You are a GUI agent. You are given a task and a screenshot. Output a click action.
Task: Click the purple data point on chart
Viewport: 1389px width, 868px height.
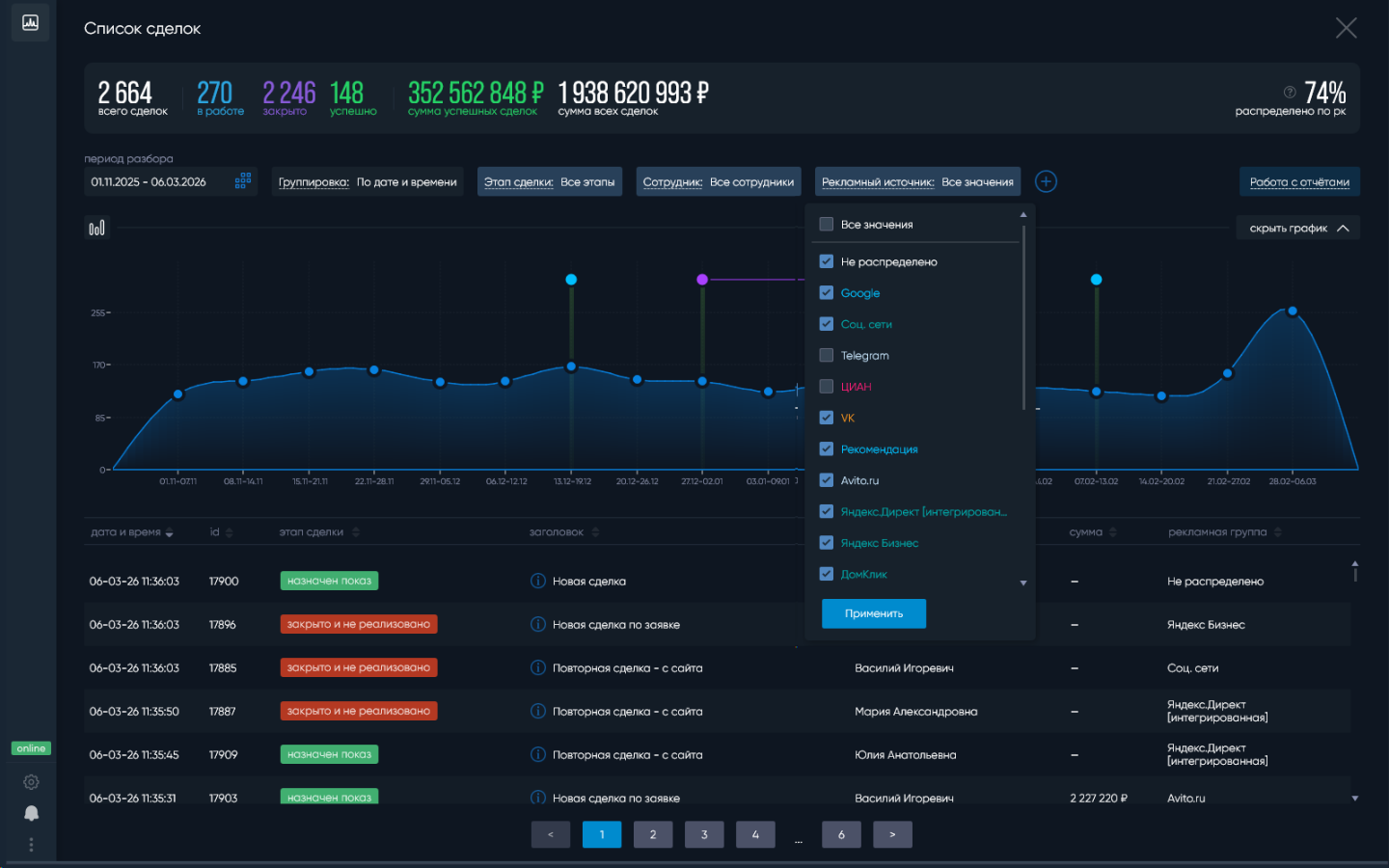click(x=702, y=280)
